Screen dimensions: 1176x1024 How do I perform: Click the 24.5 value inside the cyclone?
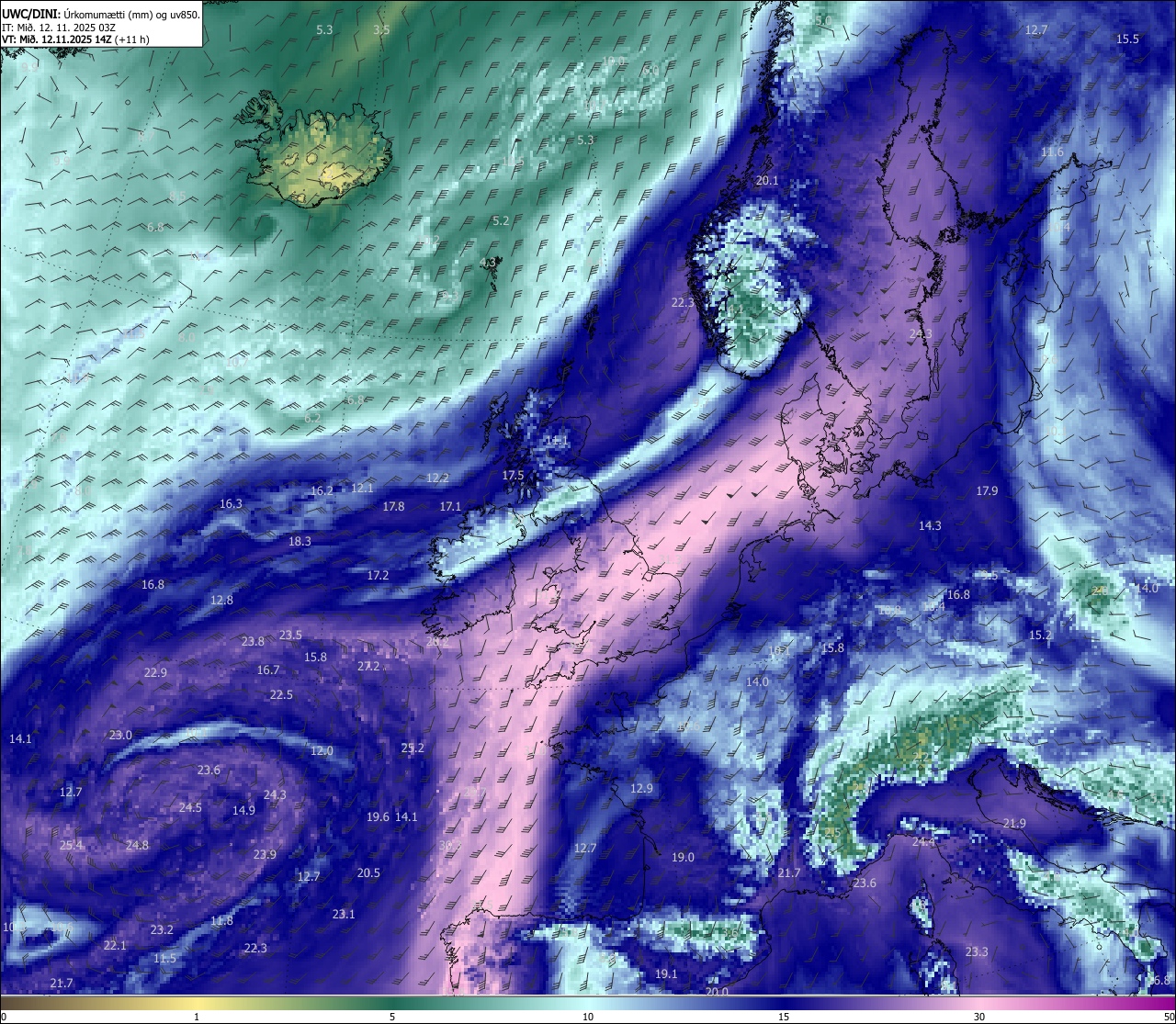click(x=190, y=808)
